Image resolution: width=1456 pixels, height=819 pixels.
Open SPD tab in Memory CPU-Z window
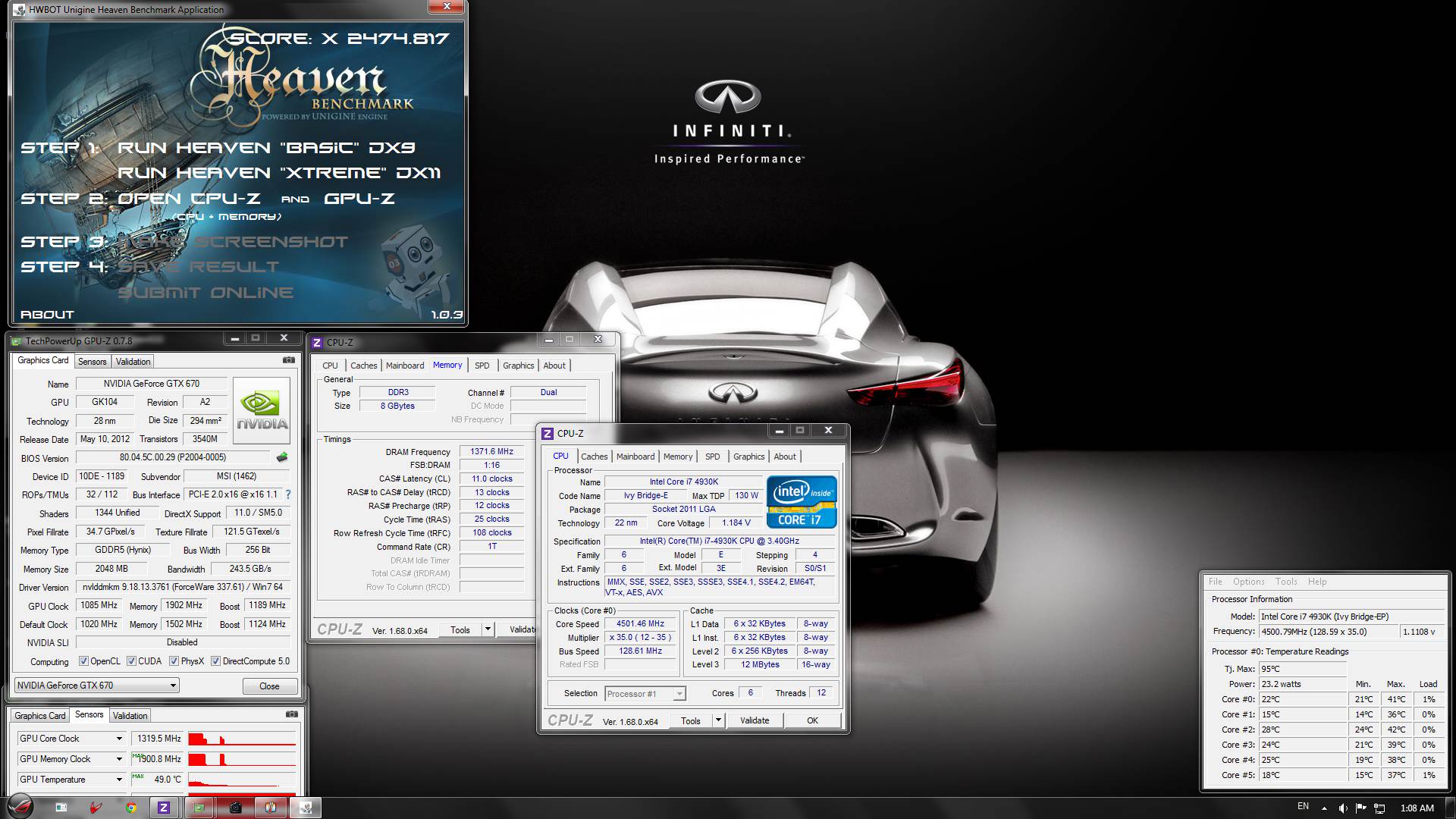point(482,366)
